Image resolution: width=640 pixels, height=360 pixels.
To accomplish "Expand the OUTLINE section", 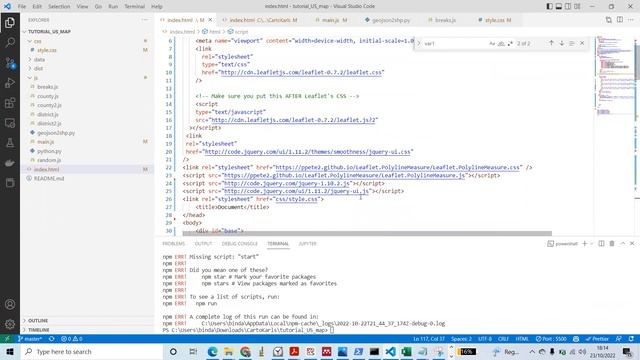I will 38,320.
